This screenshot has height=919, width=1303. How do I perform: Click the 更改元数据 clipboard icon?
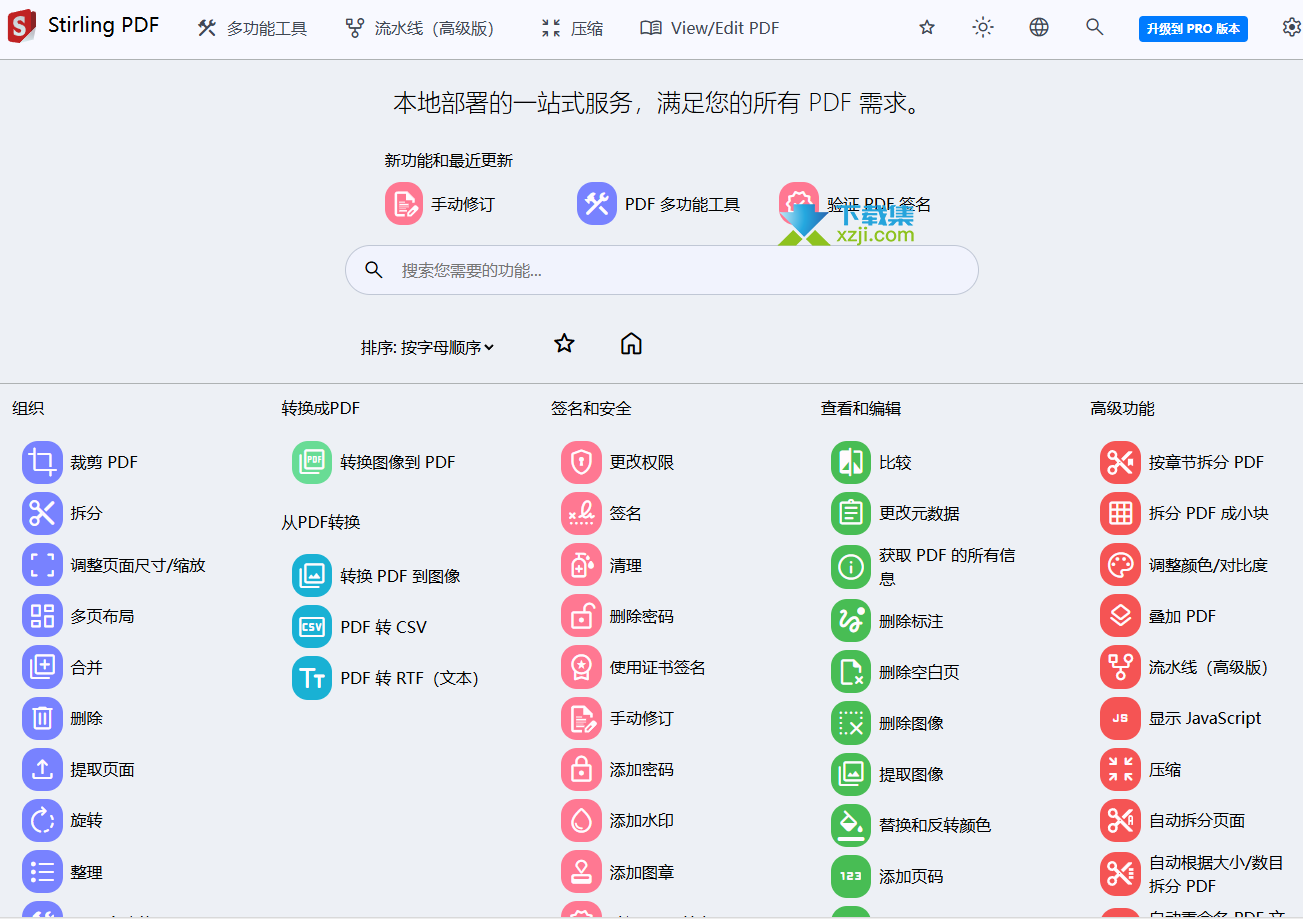[851, 513]
